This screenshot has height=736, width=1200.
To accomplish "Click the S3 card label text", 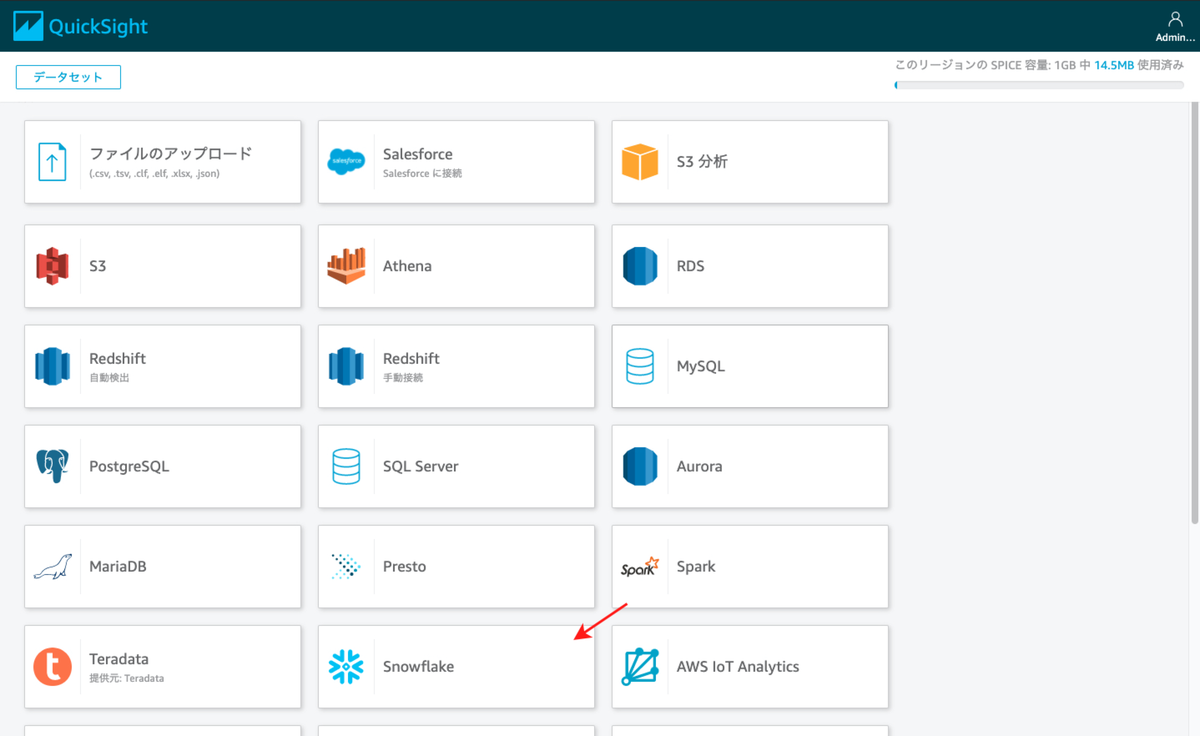I will [97, 266].
